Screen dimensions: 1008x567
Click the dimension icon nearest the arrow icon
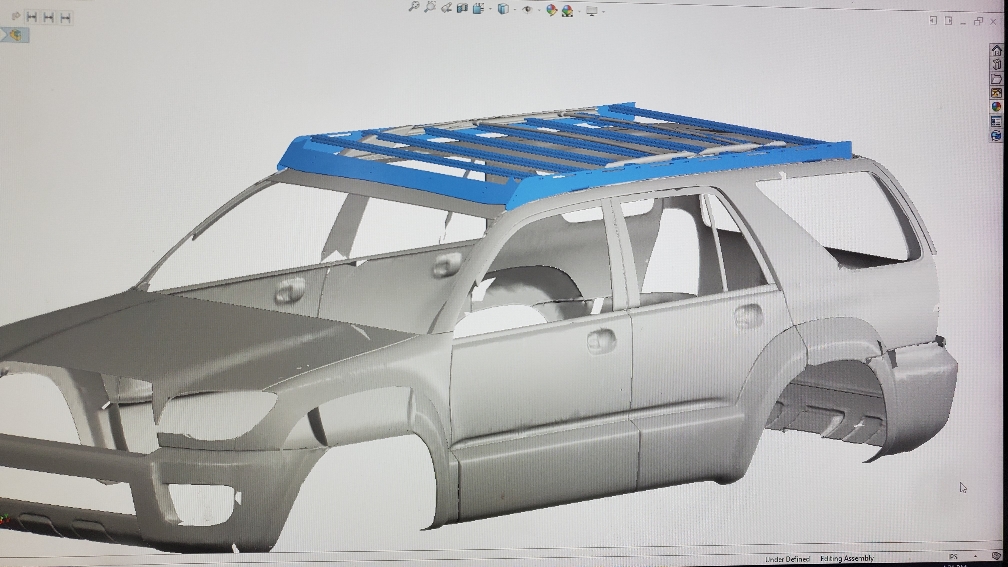[x=32, y=17]
